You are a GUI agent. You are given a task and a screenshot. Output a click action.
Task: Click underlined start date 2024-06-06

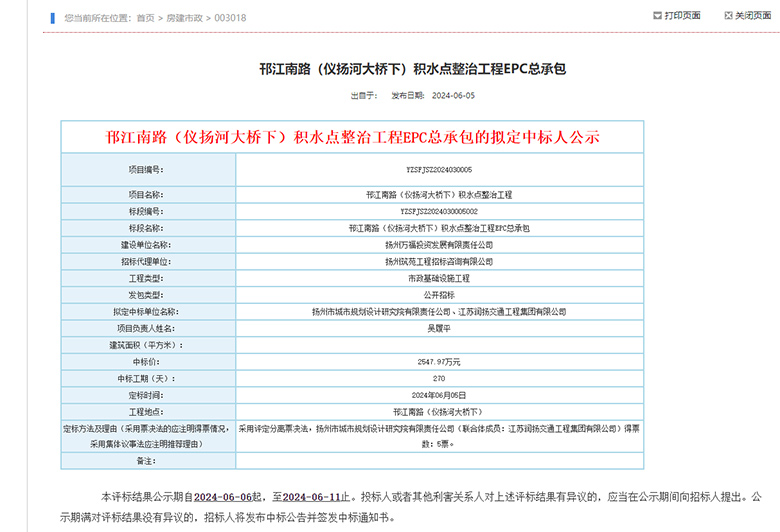coord(223,497)
